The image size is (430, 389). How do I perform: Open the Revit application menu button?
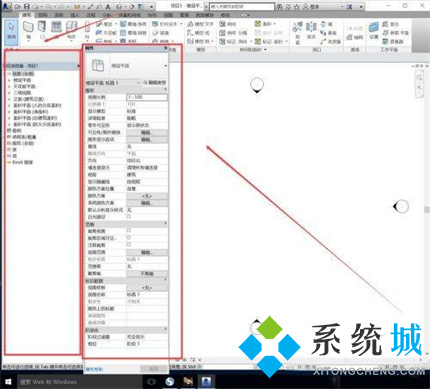[6, 6]
